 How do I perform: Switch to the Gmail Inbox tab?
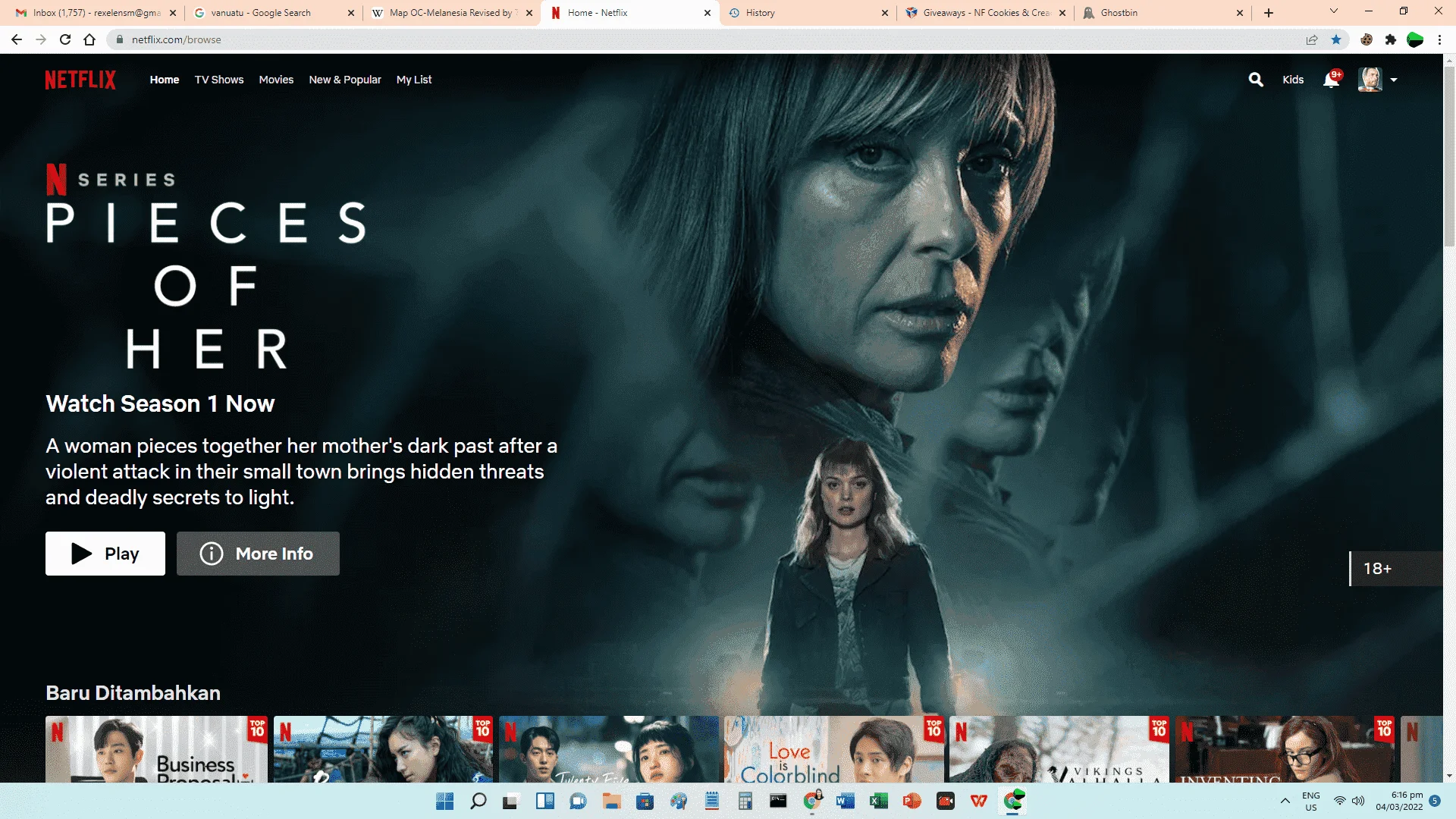[x=96, y=13]
